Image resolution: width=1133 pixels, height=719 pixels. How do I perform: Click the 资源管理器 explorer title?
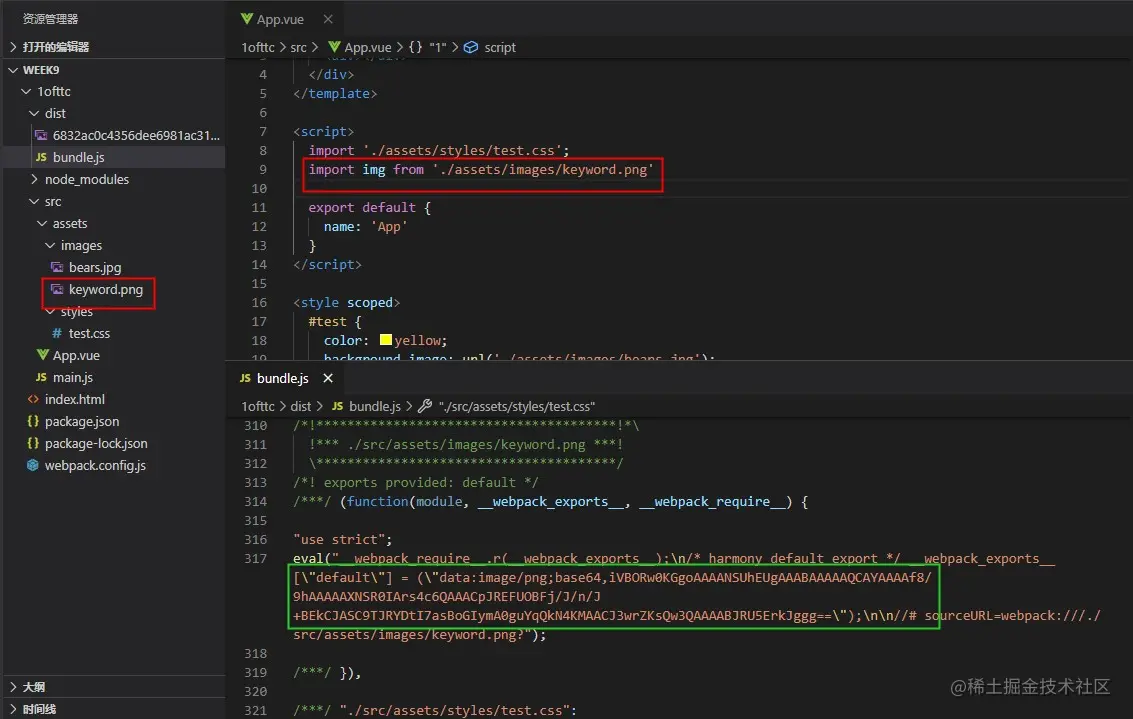coord(51,19)
